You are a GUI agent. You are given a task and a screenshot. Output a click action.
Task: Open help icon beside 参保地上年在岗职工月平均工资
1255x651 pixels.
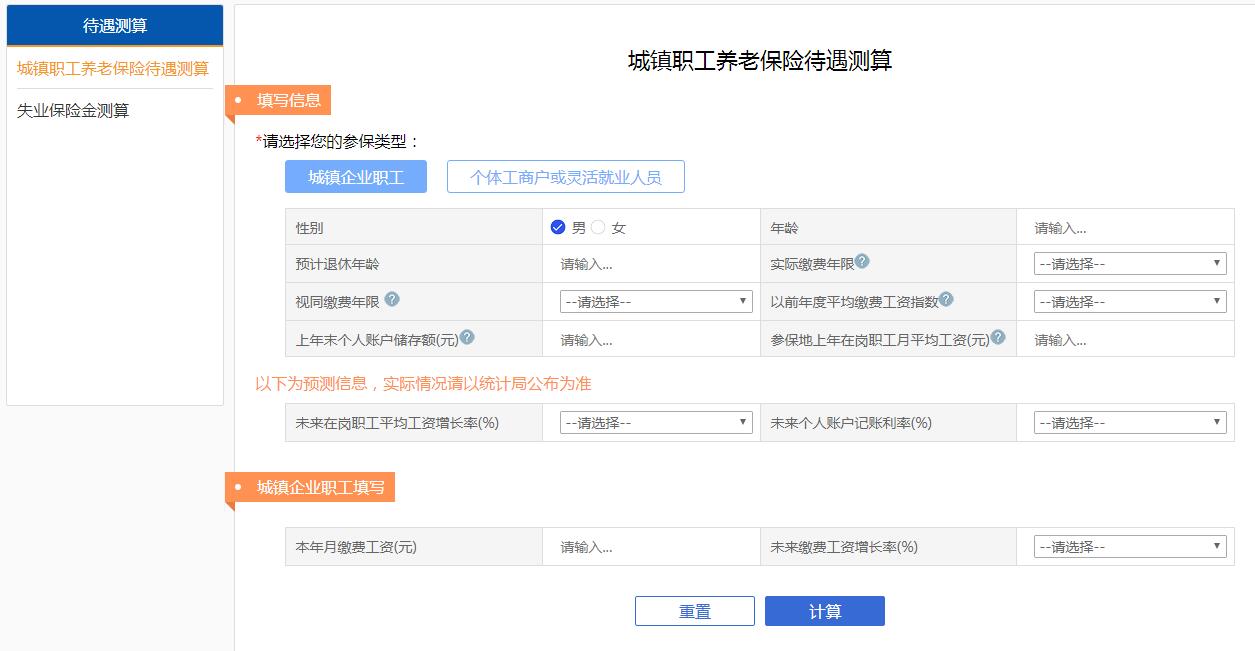[x=997, y=338]
